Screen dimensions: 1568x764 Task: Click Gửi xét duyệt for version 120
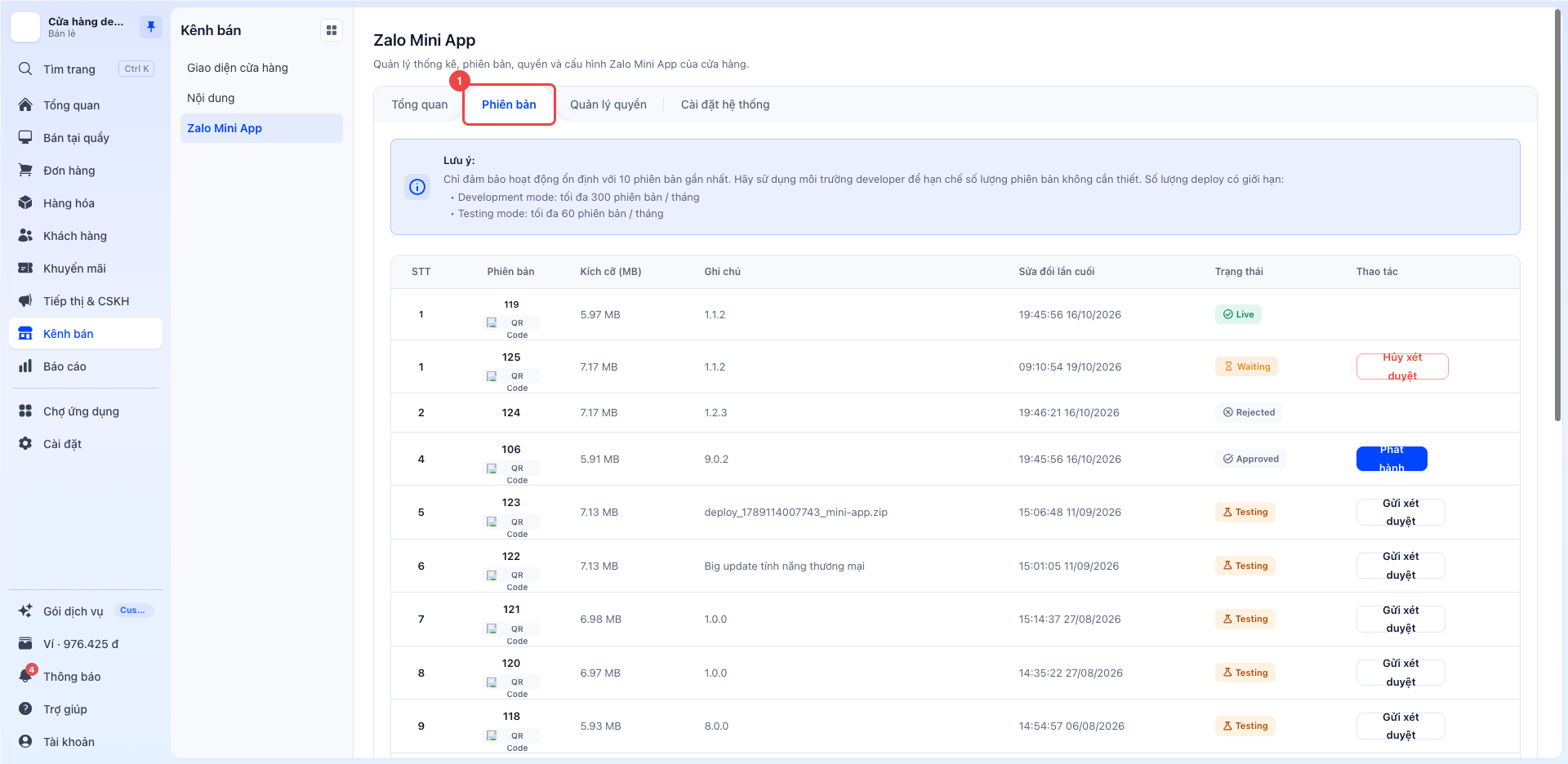1401,673
